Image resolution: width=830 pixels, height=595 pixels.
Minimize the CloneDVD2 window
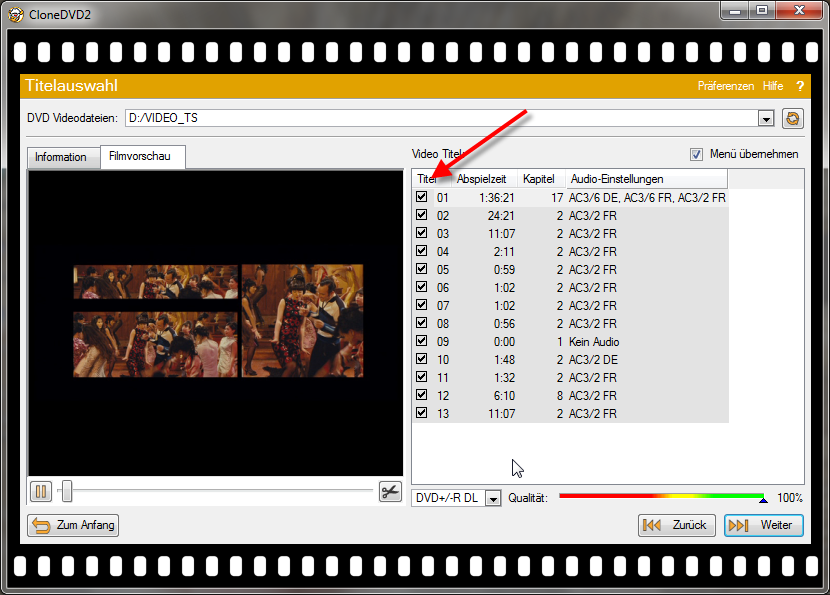point(735,11)
